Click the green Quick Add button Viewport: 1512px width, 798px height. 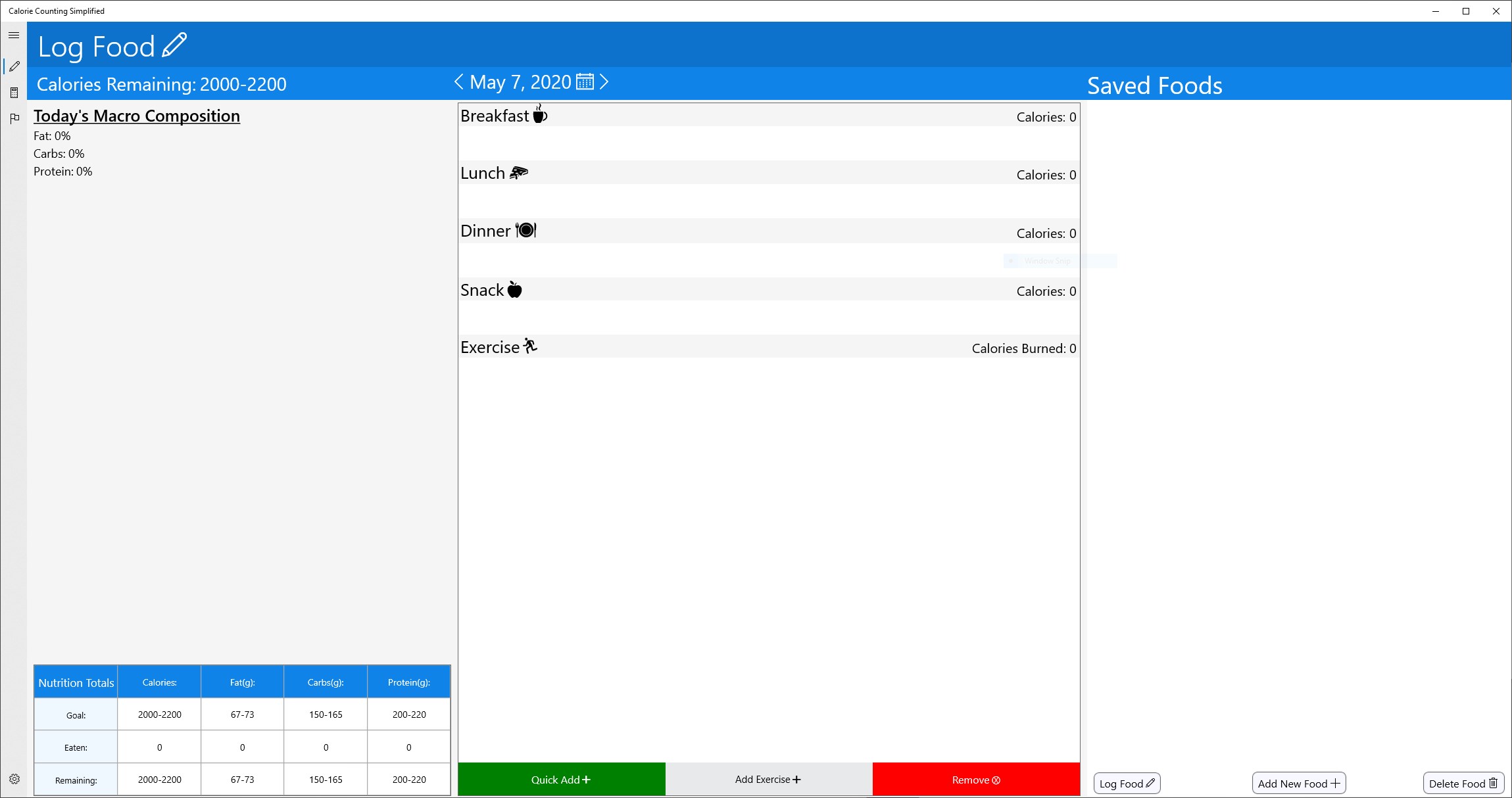tap(561, 780)
